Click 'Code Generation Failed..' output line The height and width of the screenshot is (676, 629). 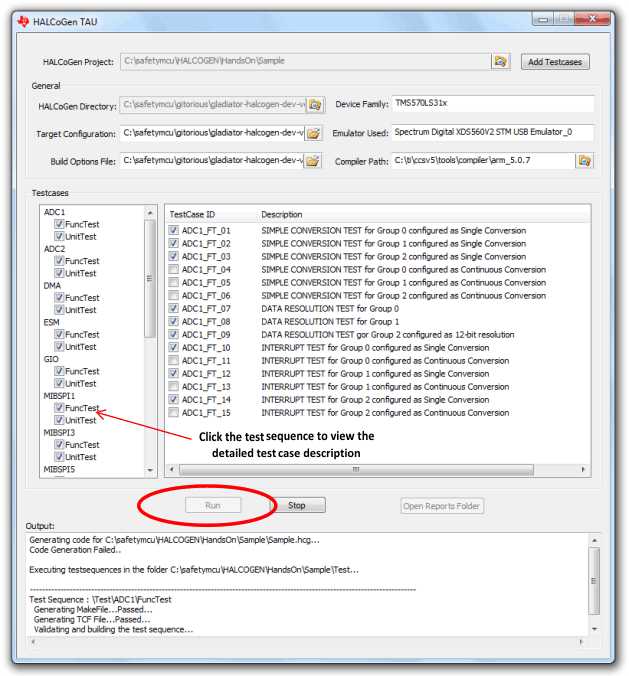(x=75, y=550)
